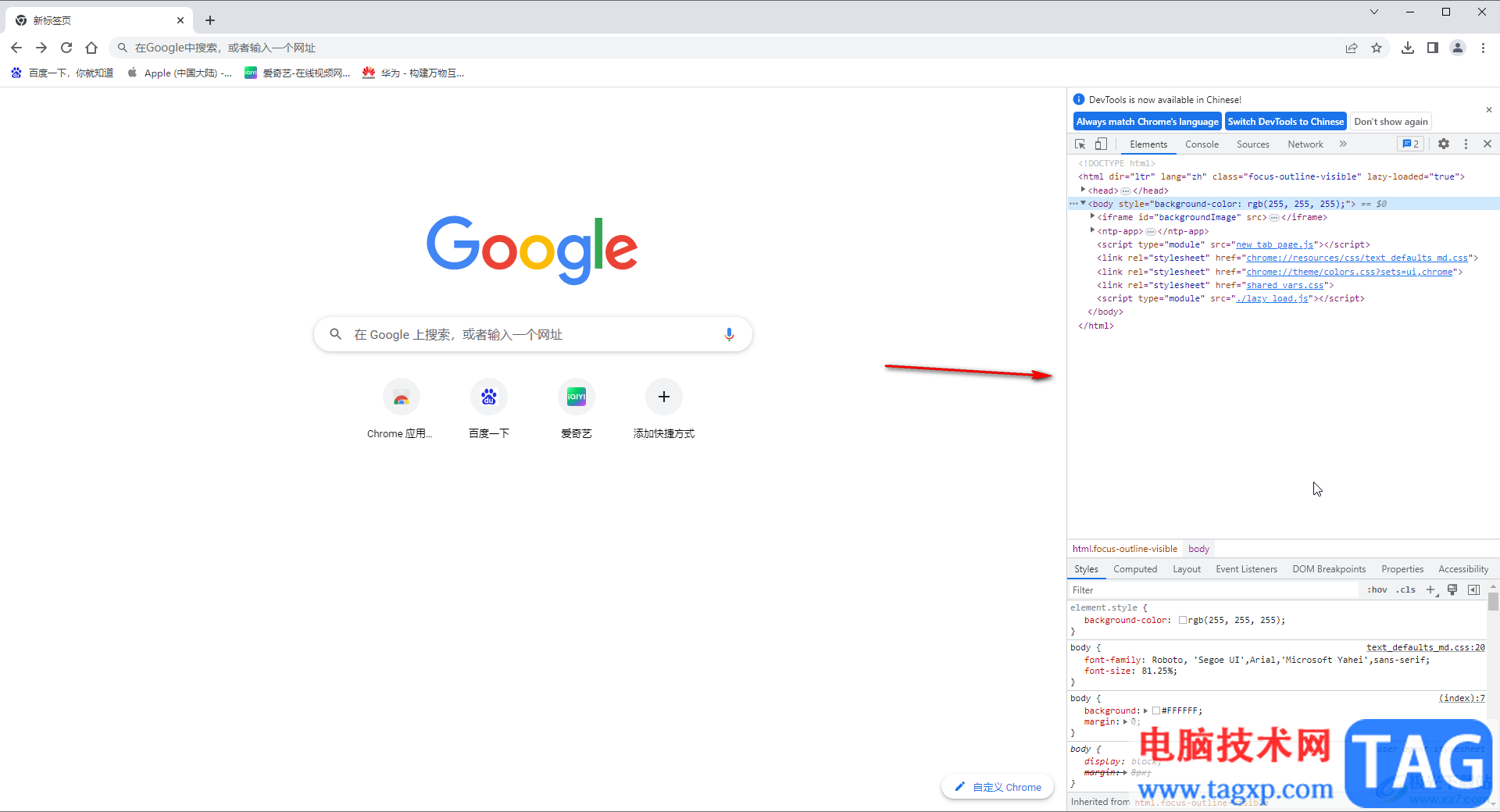Bookmark this tab with the star icon
The image size is (1500, 812).
(1377, 48)
